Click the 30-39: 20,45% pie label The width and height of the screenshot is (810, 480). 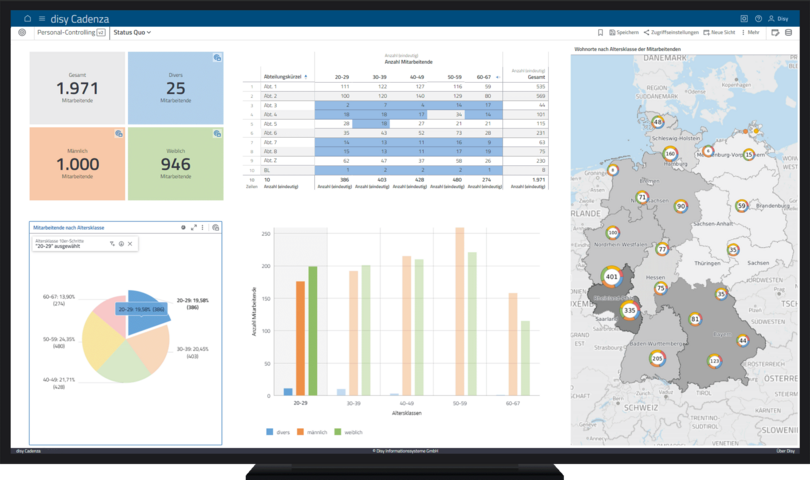(193, 352)
